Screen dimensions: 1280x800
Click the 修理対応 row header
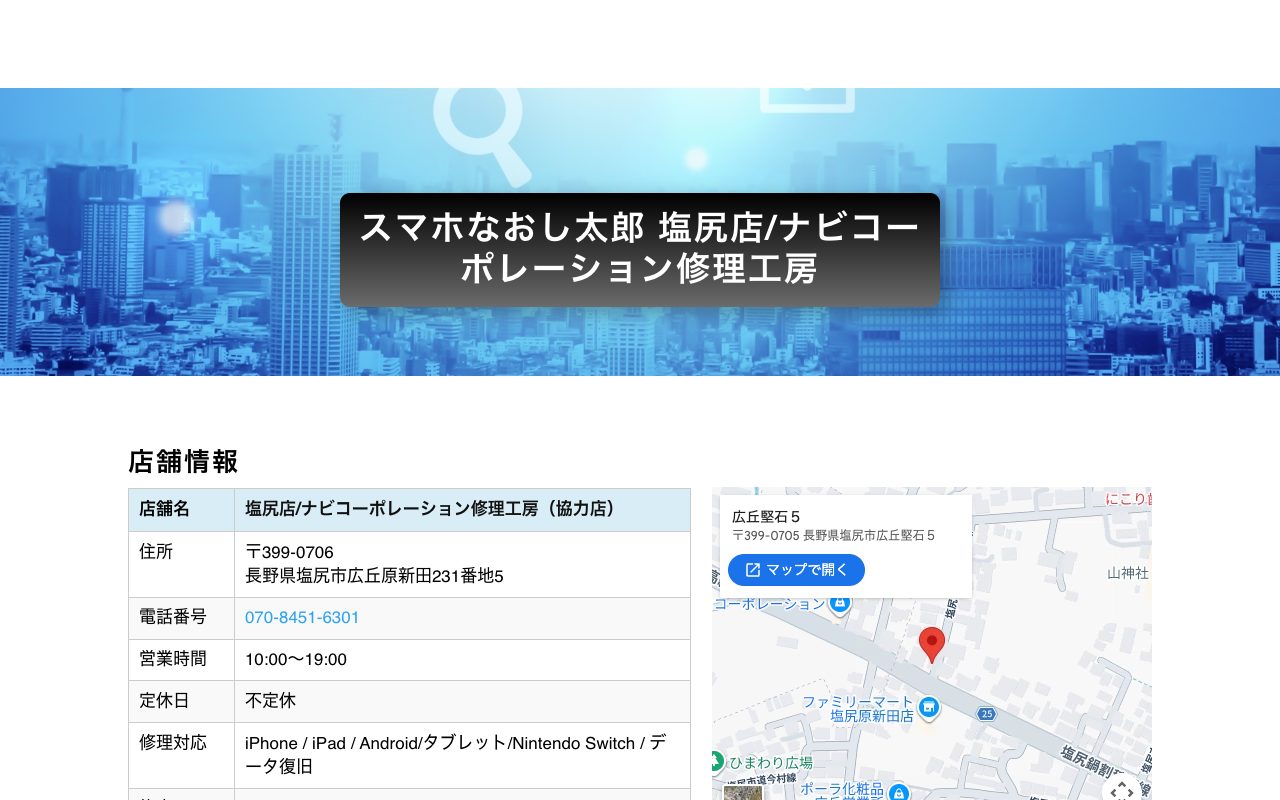(x=182, y=755)
